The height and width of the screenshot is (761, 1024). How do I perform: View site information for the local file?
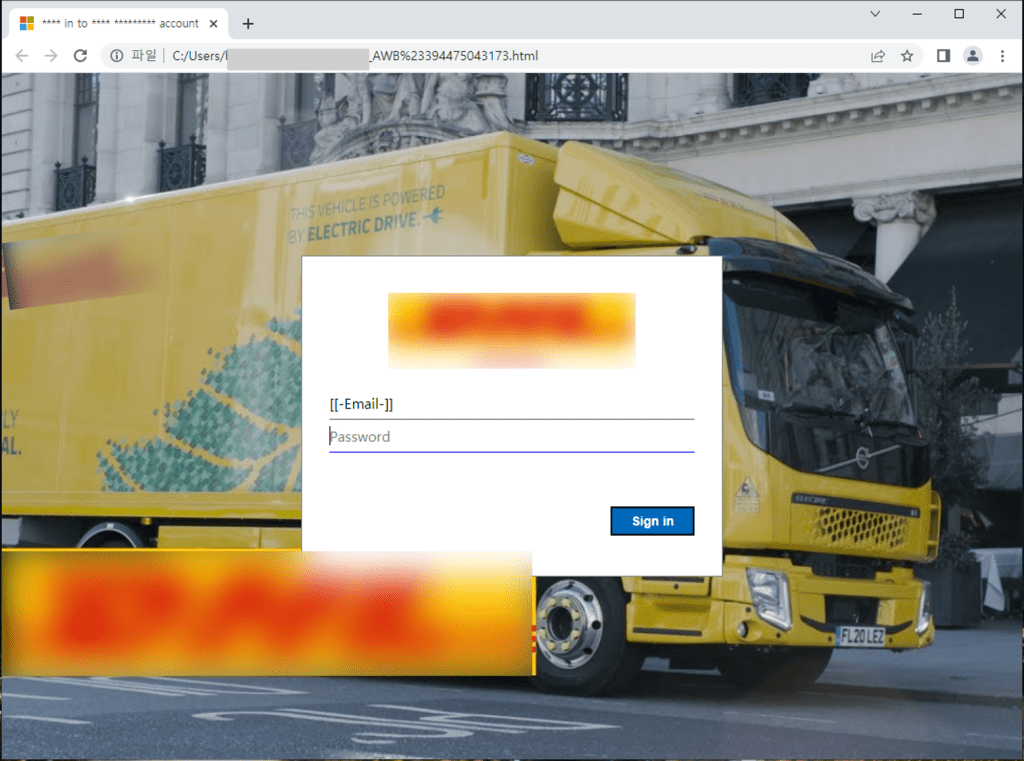[x=117, y=56]
